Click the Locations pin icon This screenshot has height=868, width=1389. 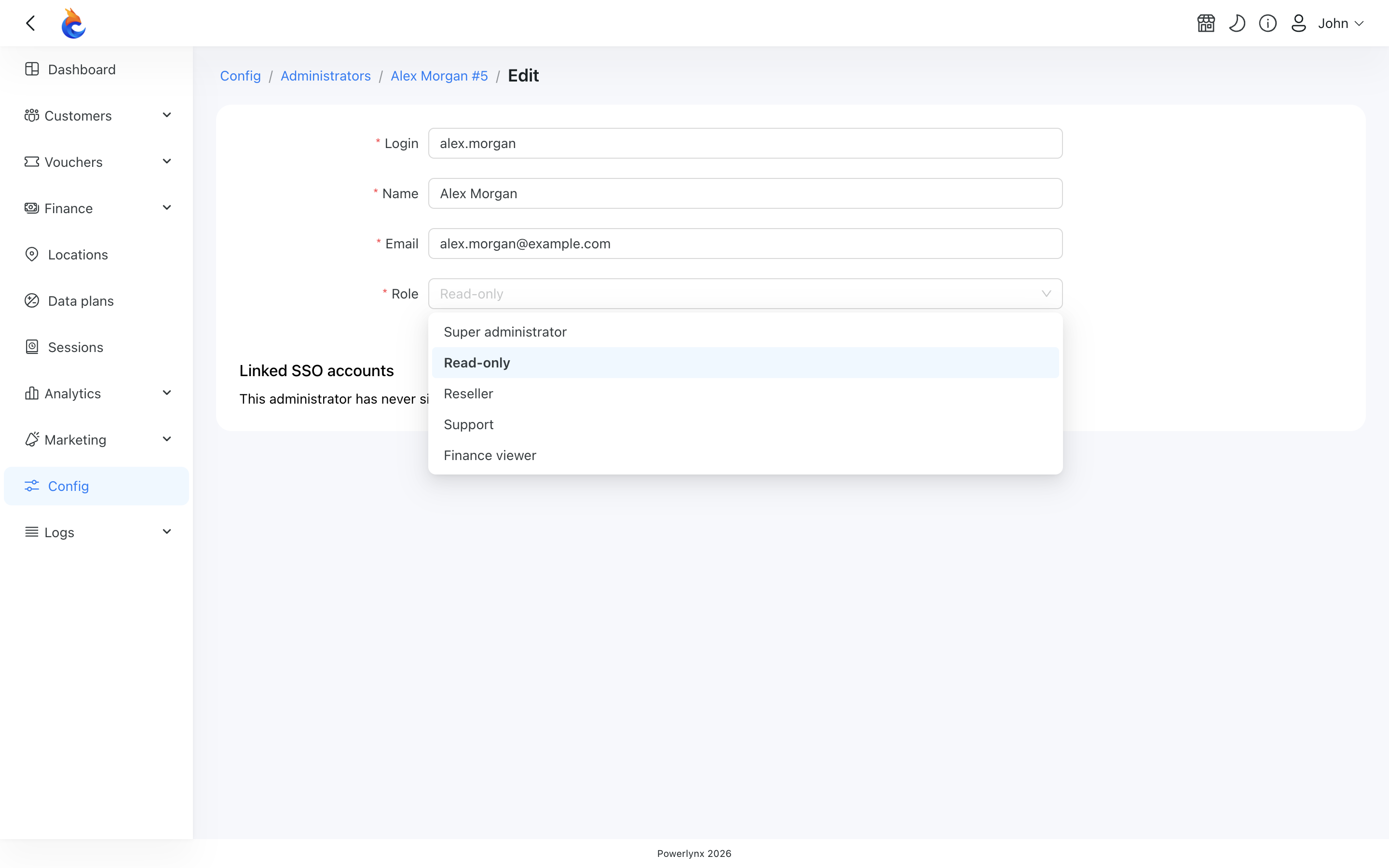32,254
